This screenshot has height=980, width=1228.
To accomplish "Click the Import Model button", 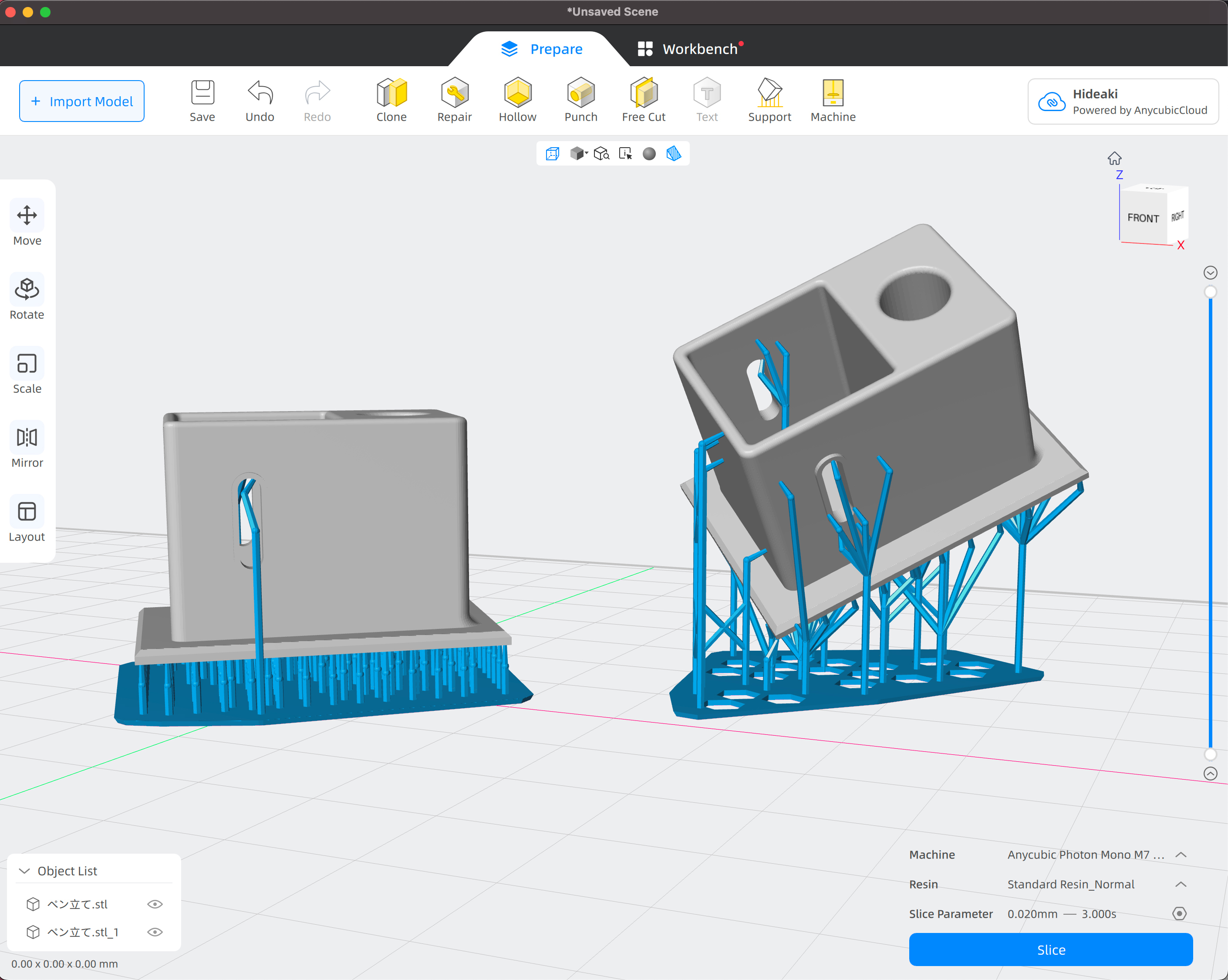I will pyautogui.click(x=81, y=101).
